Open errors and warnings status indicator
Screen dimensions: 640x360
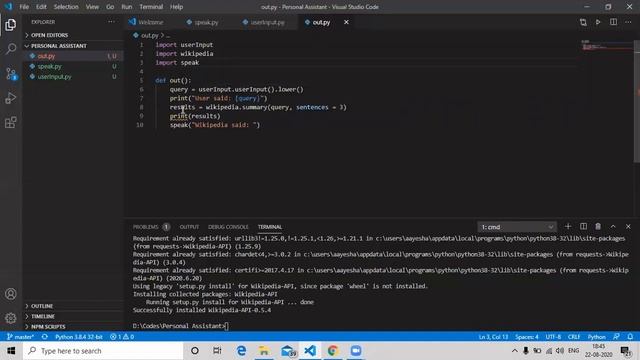click(122, 337)
